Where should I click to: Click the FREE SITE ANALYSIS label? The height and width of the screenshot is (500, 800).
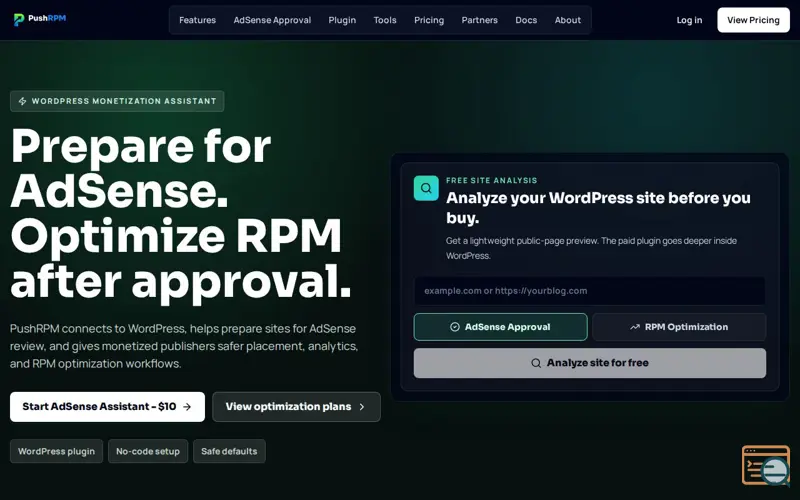click(491, 180)
